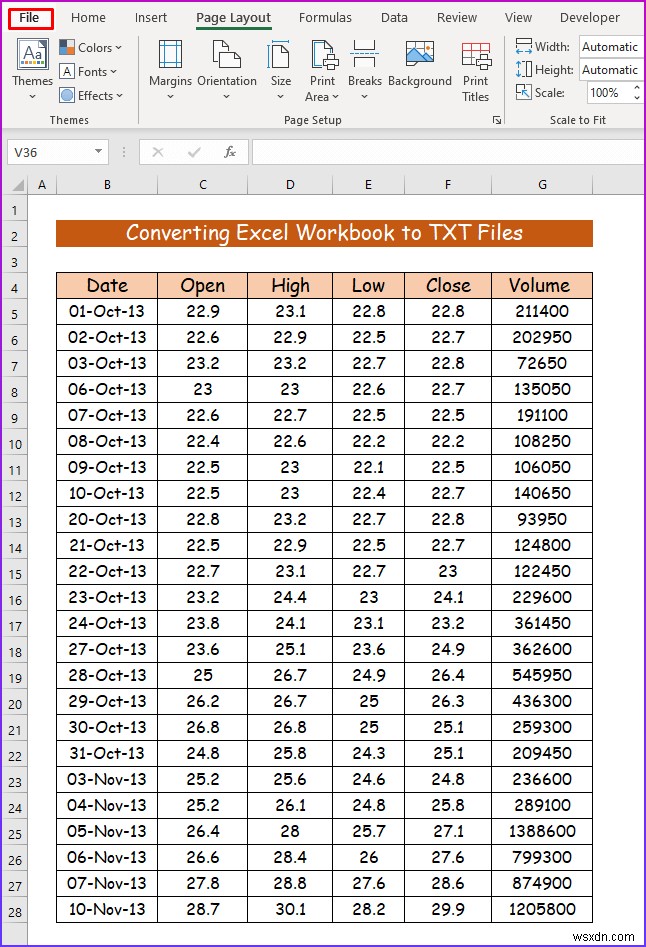Select the volume cell '1388600'
646x947 pixels.
pos(542,831)
